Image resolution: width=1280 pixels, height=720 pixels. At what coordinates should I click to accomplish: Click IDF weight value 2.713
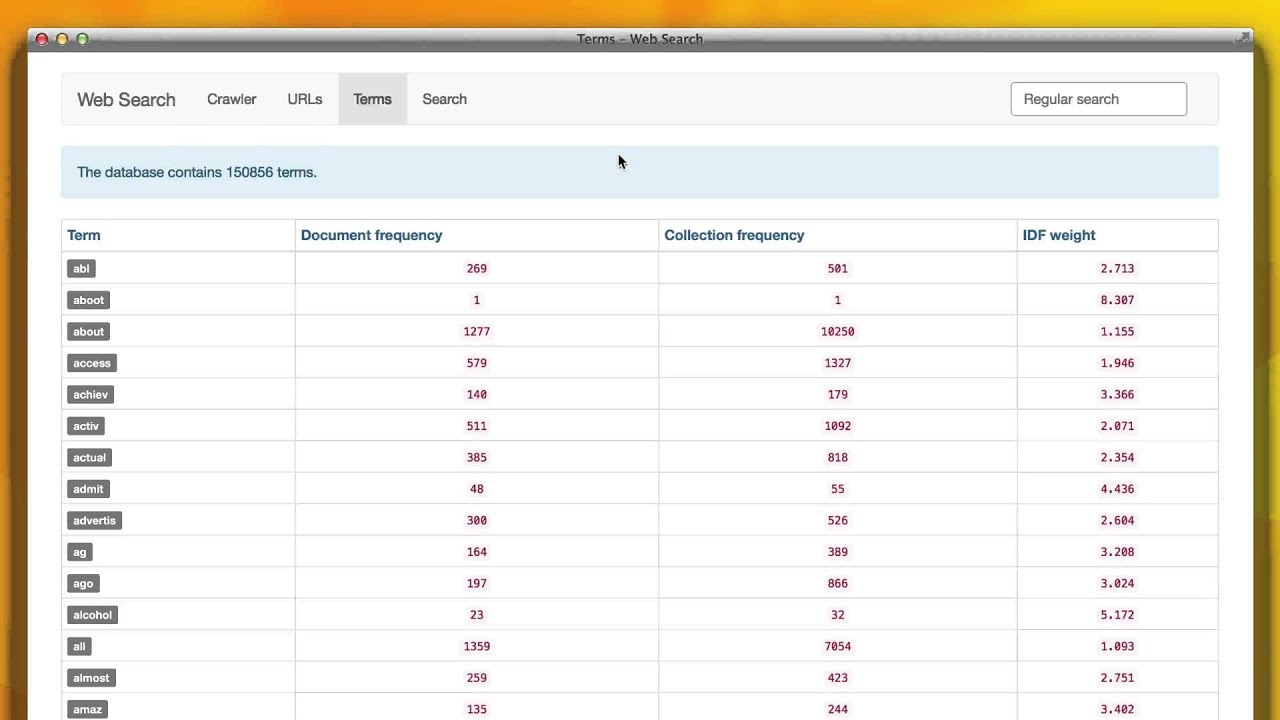coord(1117,268)
